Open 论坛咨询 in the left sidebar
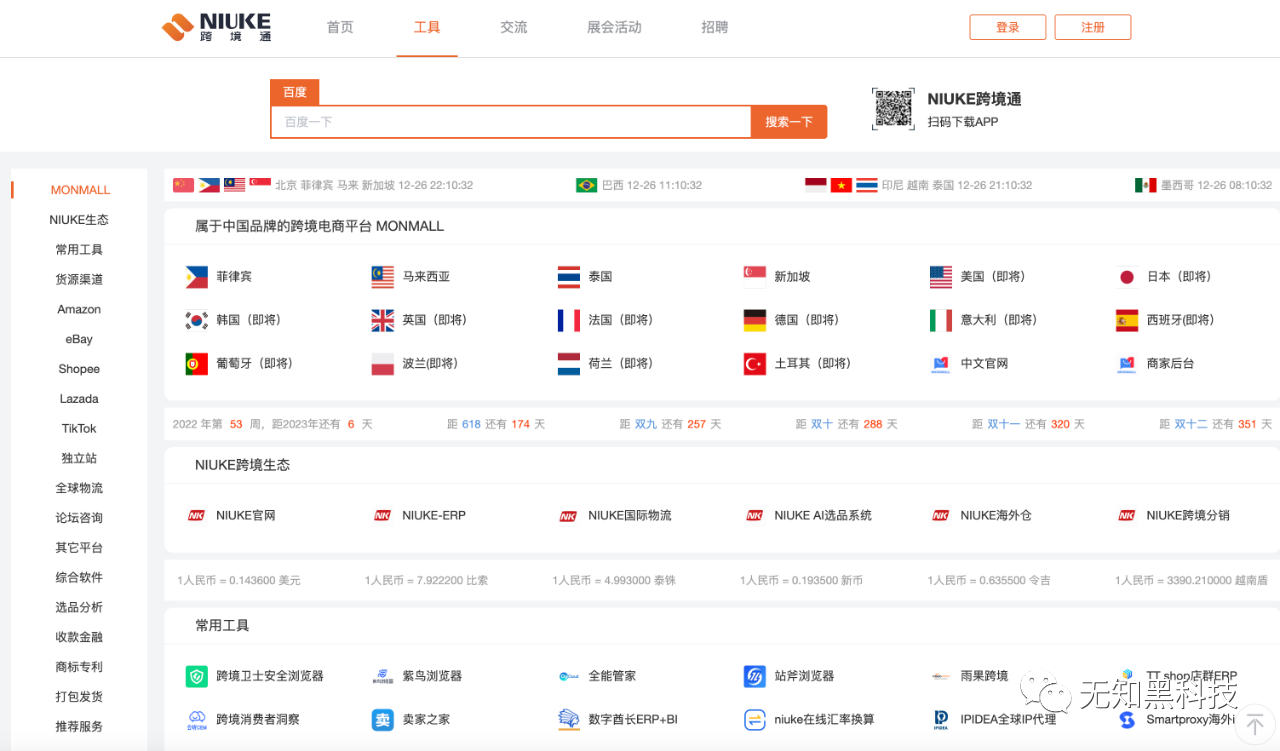This screenshot has width=1280, height=751. pos(79,518)
